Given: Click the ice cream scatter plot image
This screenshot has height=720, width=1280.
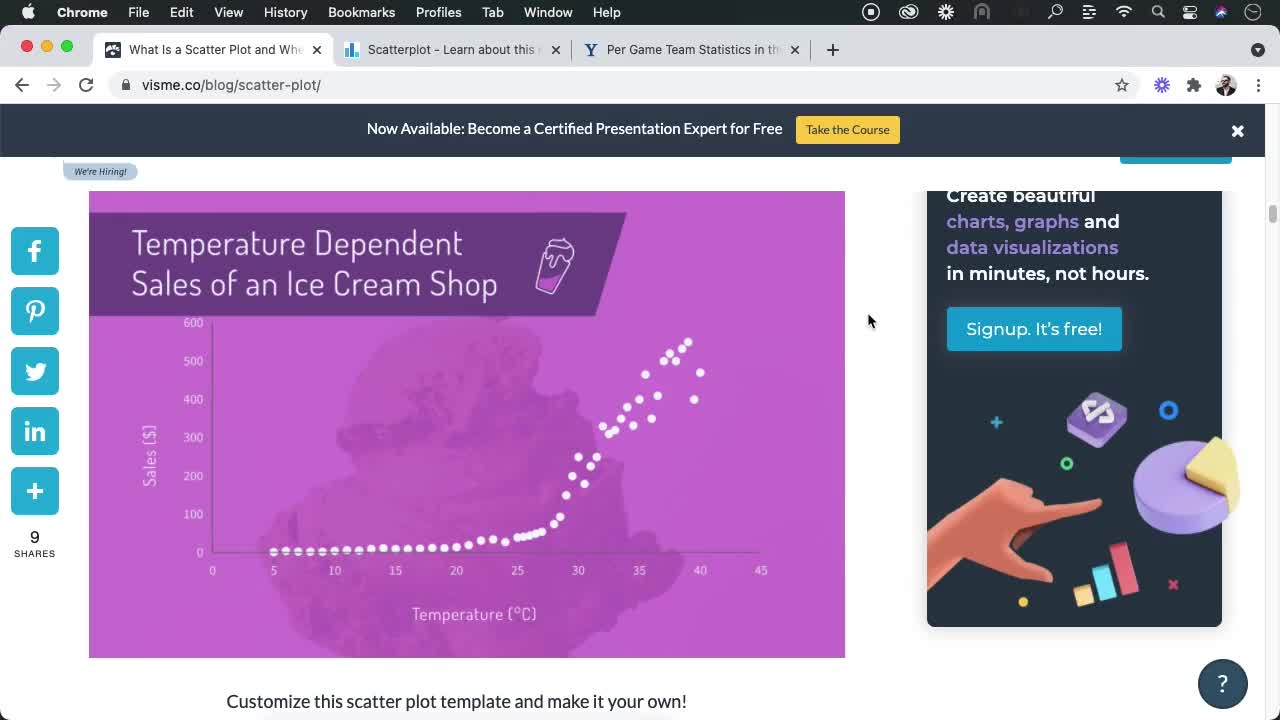Looking at the screenshot, I should [467, 424].
